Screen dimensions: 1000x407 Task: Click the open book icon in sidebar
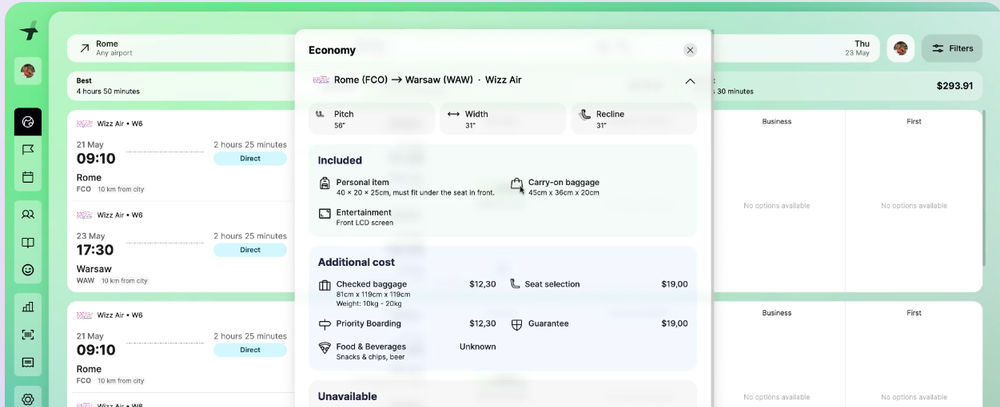point(28,242)
